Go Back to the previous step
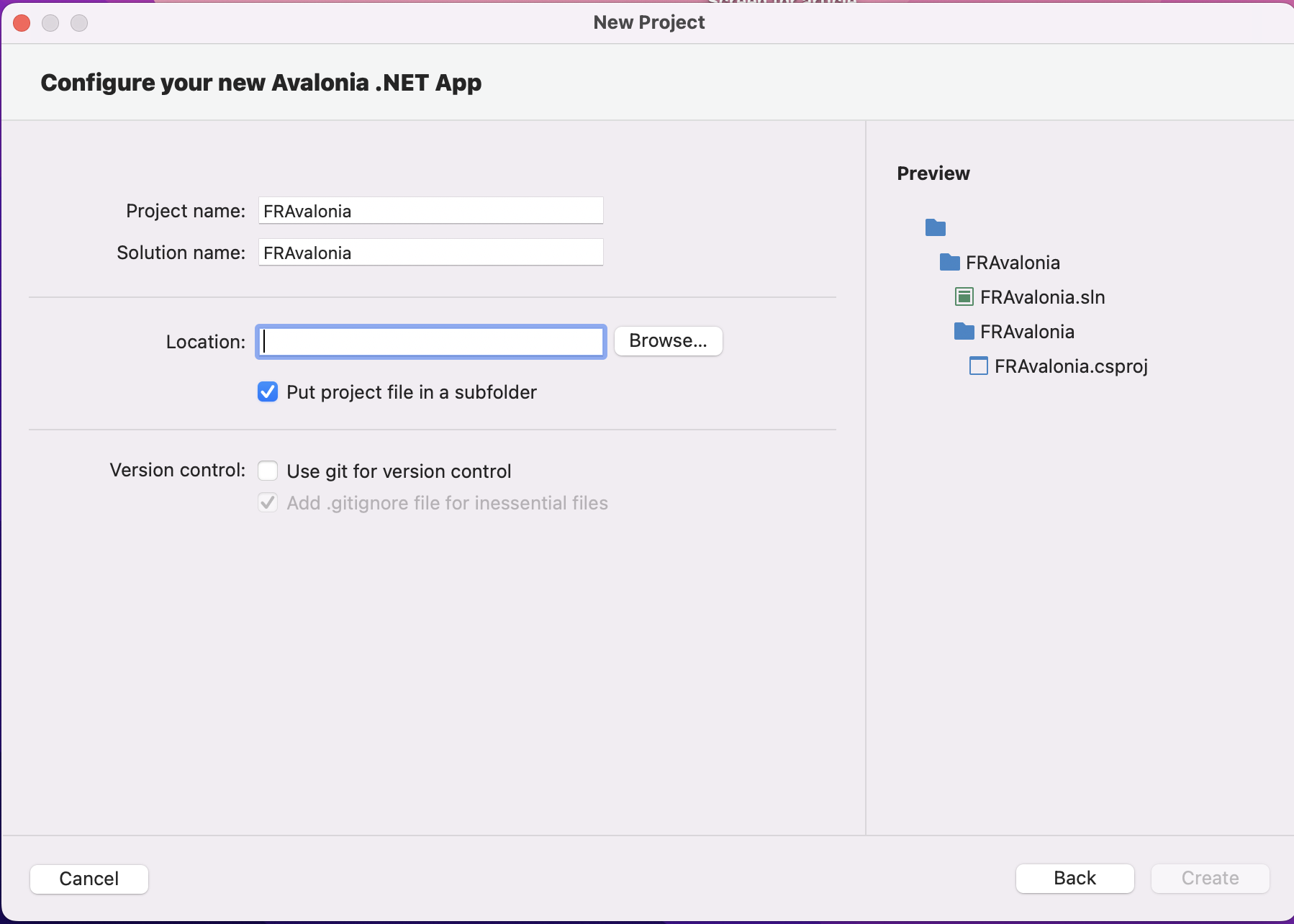Viewport: 1294px width, 924px height. tap(1074, 878)
